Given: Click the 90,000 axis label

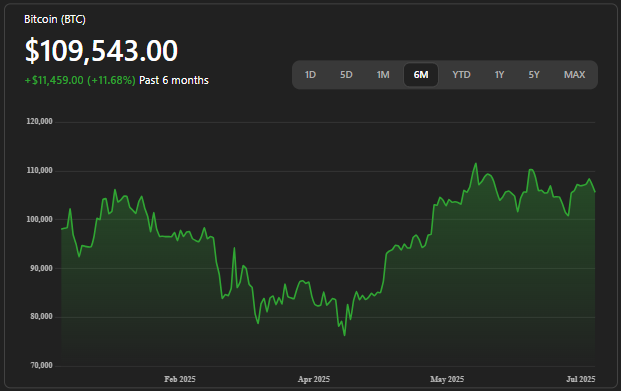Looking at the screenshot, I should click(41, 268).
